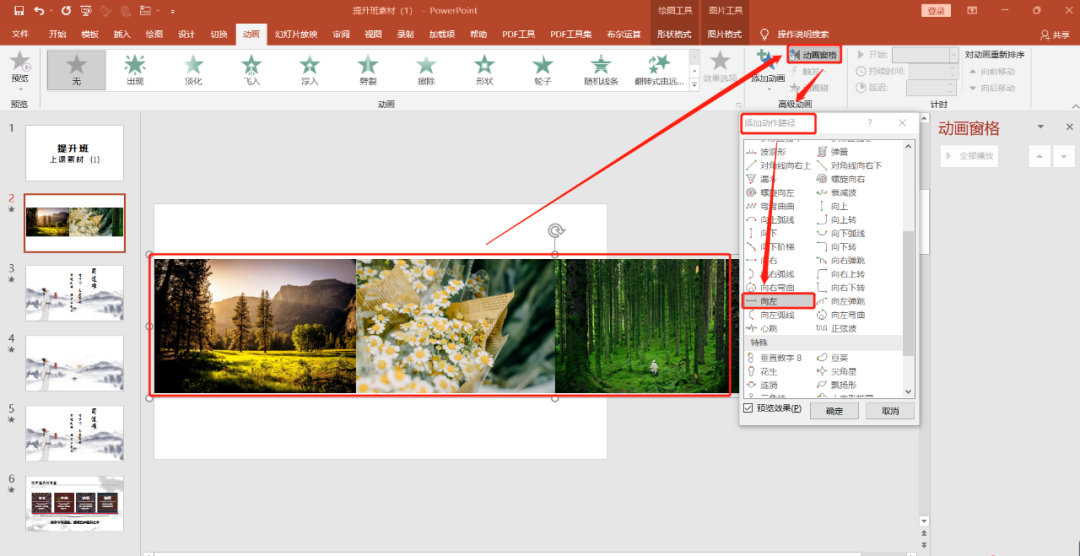This screenshot has height=556, width=1080.
Task: Click the help question mark in dialog
Action: (869, 123)
